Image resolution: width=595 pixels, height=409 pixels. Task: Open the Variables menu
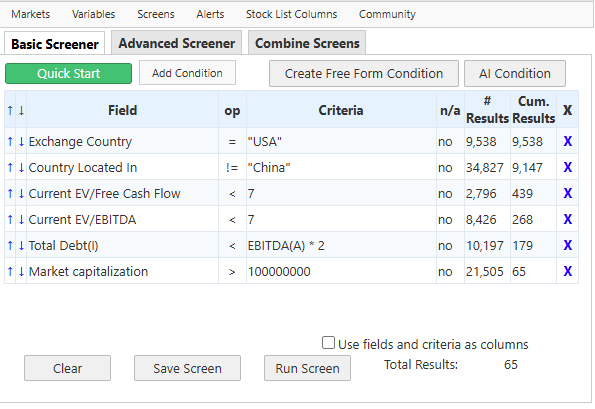point(93,14)
